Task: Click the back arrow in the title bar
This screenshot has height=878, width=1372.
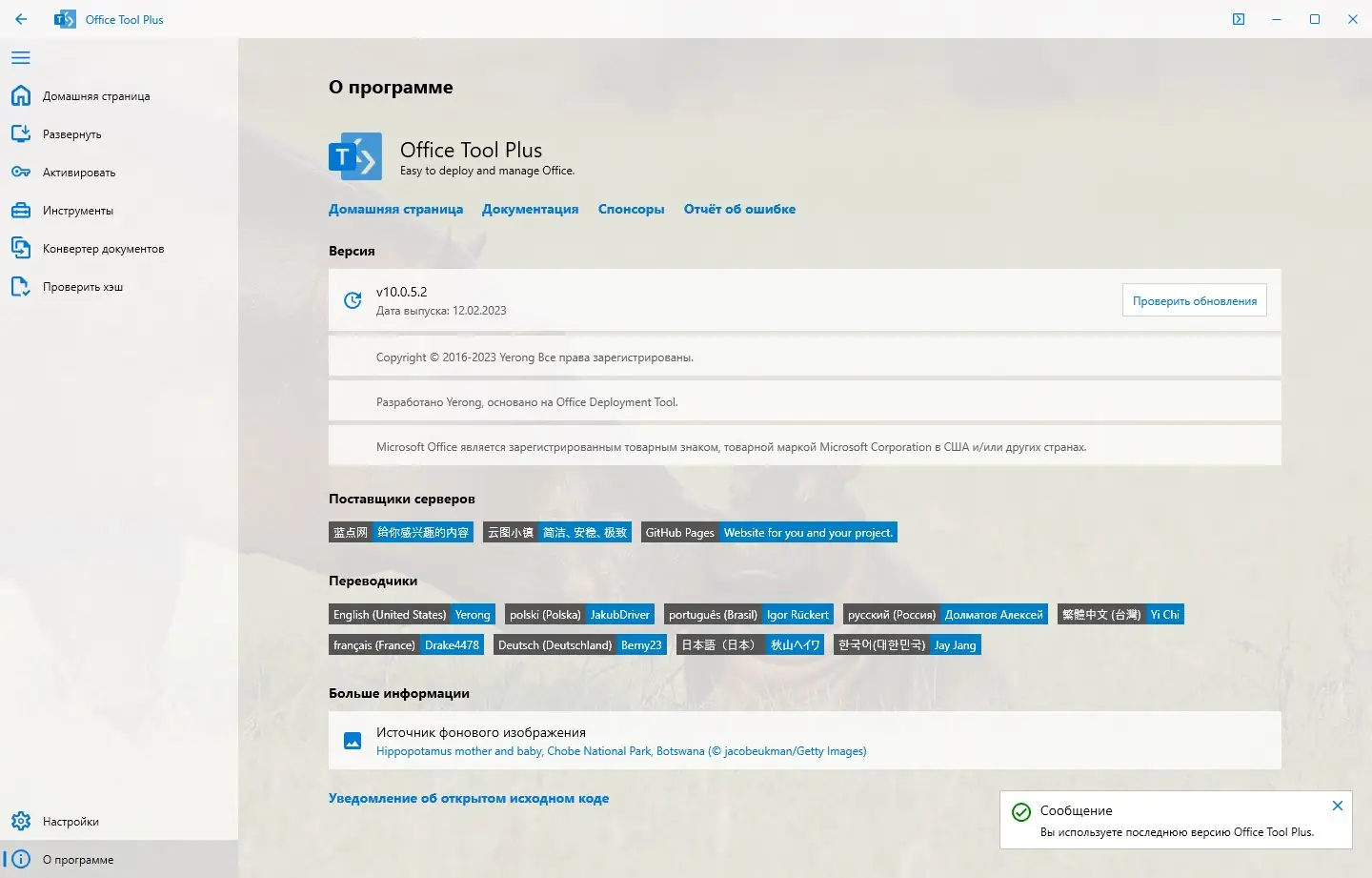Action: click(21, 19)
